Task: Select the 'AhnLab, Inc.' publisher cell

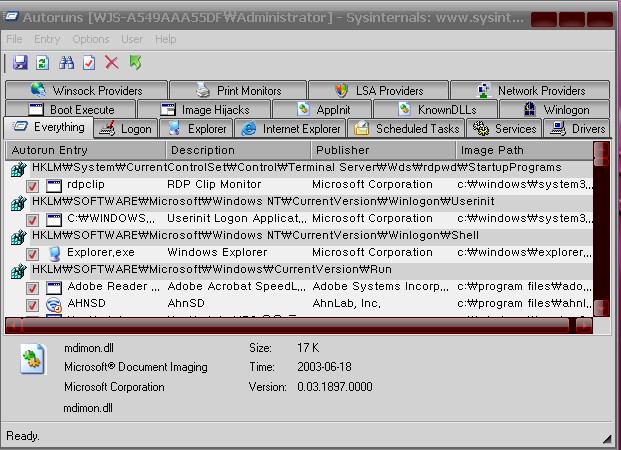Action: click(x=347, y=303)
